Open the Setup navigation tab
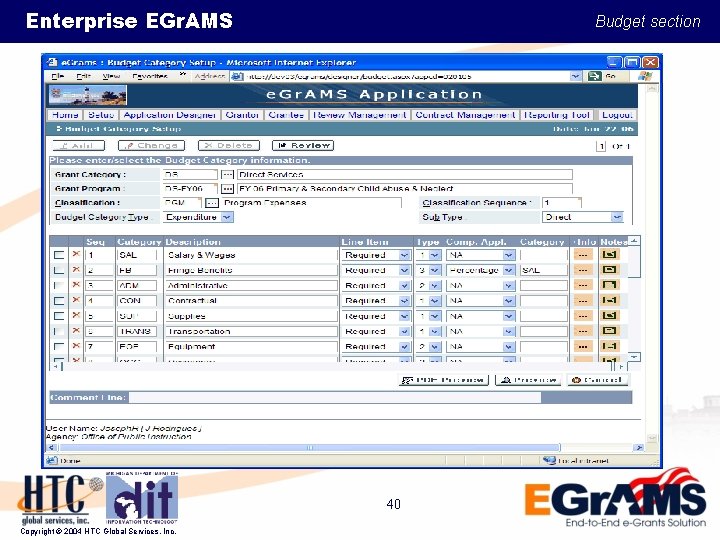 tap(101, 115)
